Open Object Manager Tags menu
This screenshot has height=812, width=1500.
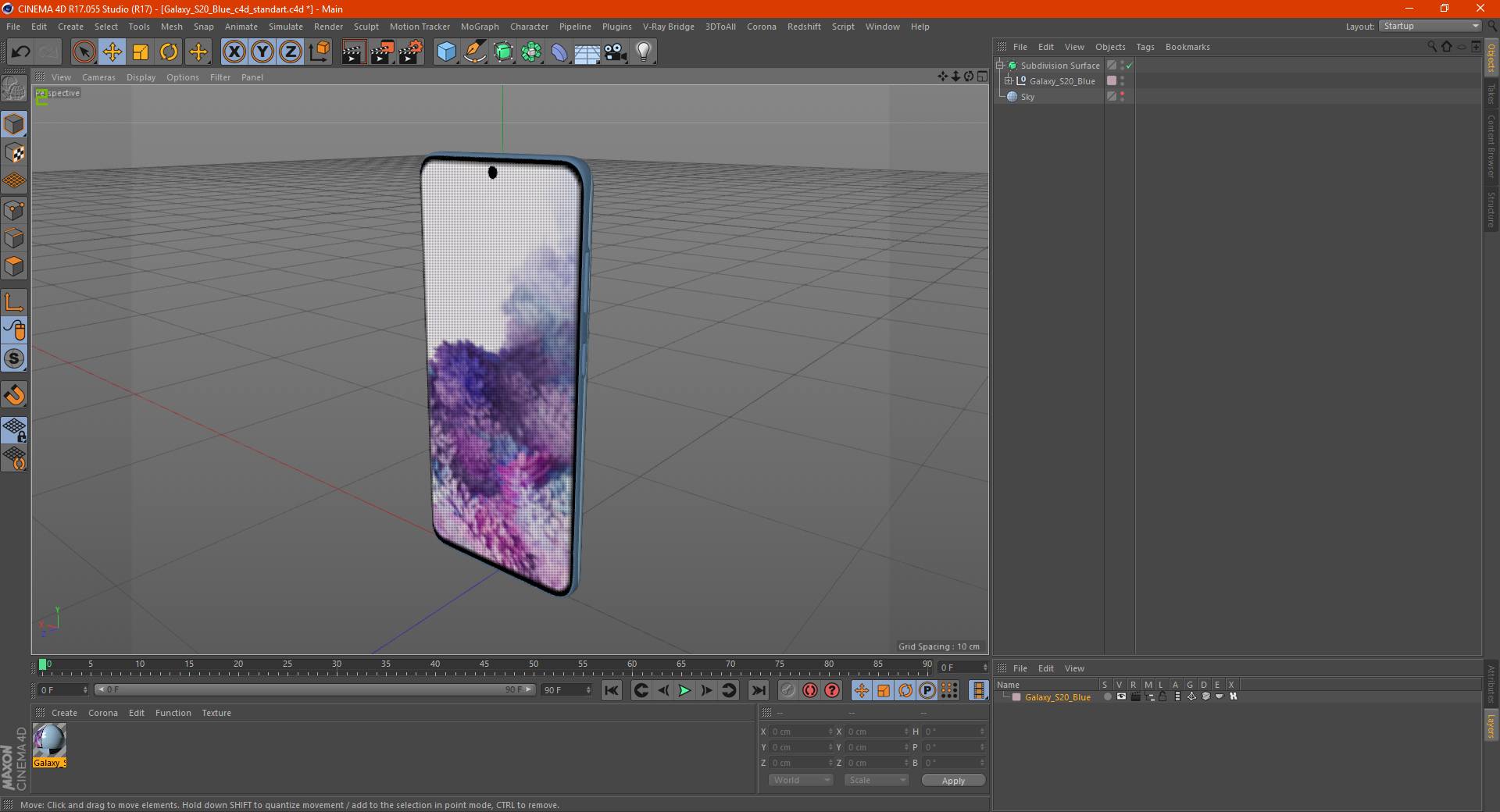(1145, 47)
